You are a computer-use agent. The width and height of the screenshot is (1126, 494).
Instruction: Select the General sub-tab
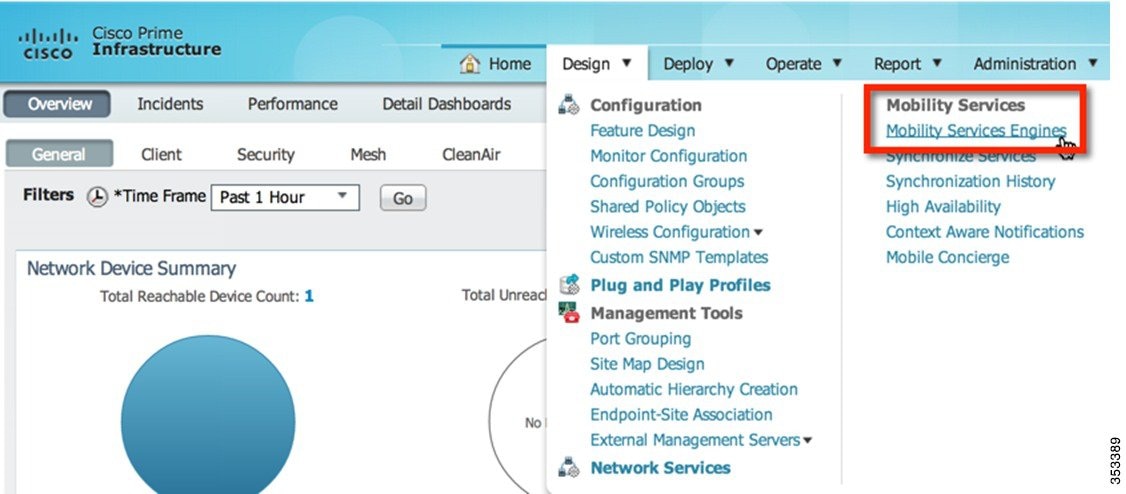tap(59, 154)
